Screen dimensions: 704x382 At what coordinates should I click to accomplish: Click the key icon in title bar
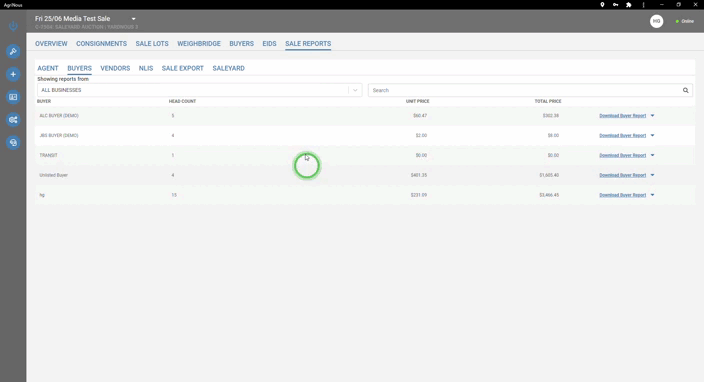click(x=616, y=4)
